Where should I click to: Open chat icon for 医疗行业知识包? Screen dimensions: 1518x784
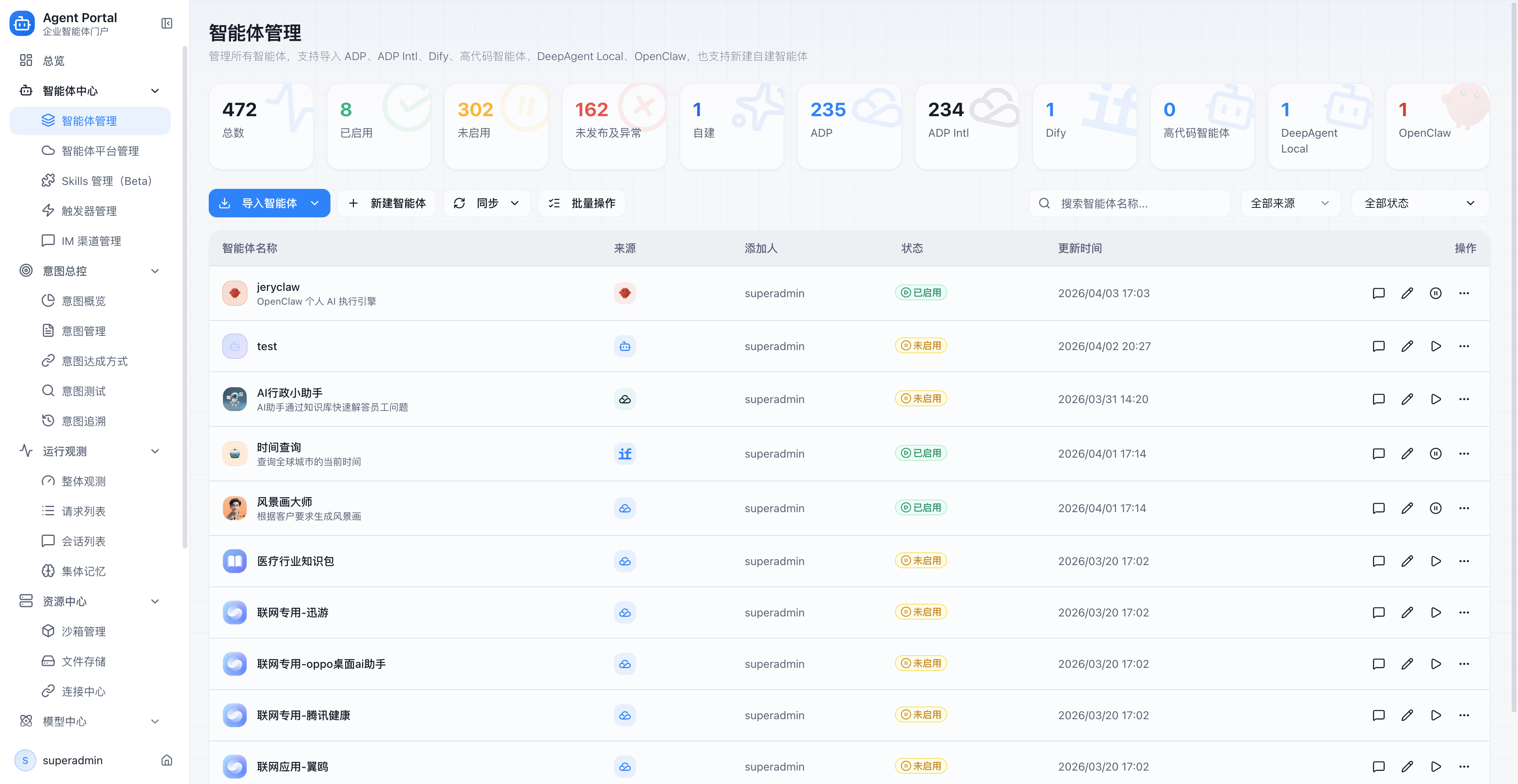pos(1378,562)
